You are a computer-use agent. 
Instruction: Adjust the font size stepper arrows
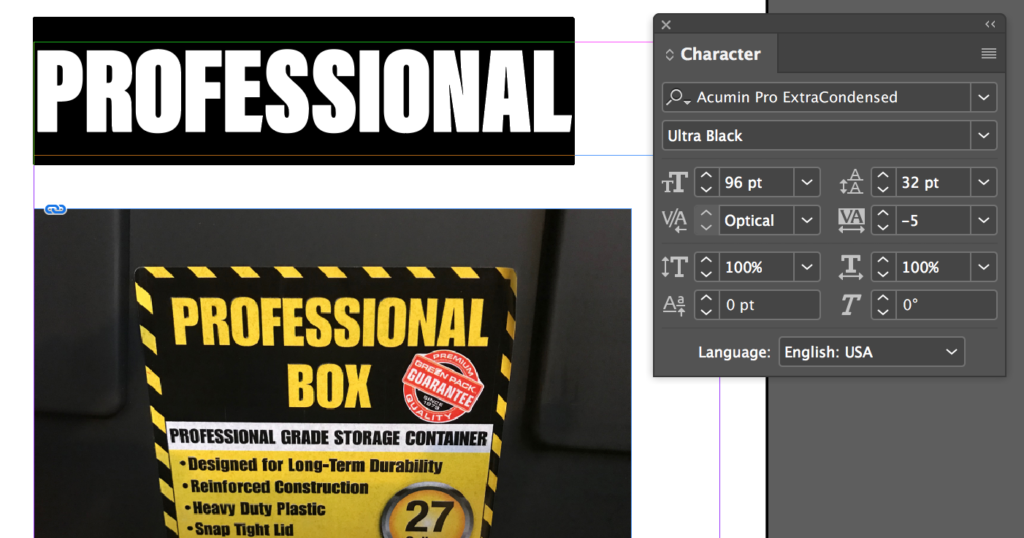pos(706,182)
